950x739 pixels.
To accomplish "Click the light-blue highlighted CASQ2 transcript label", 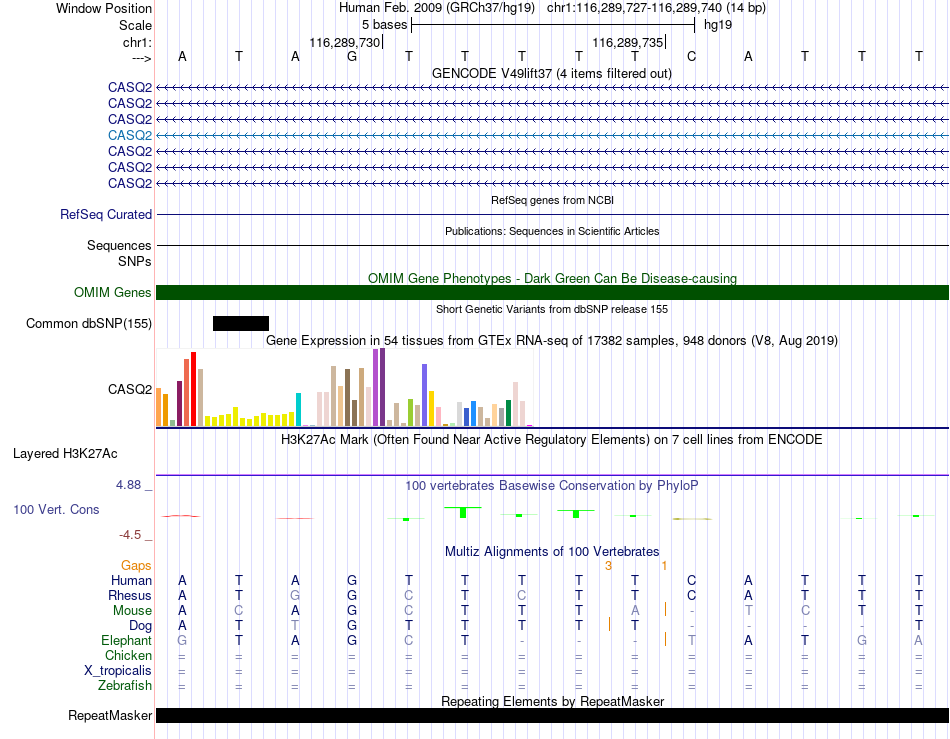I will [130, 135].
